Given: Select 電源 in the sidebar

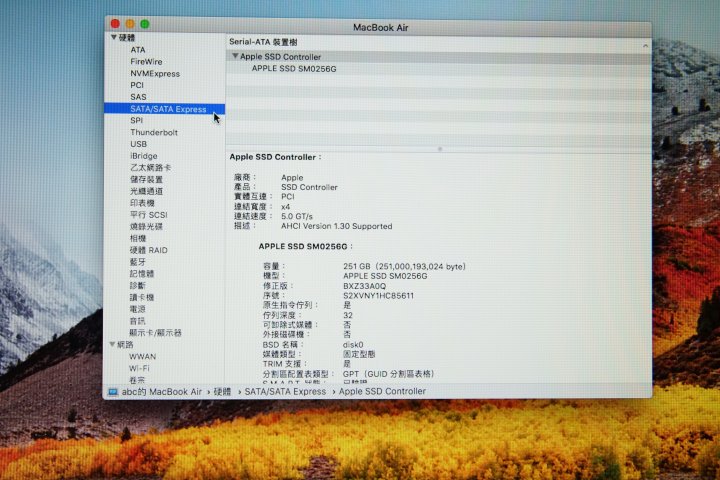Looking at the screenshot, I should [138, 309].
